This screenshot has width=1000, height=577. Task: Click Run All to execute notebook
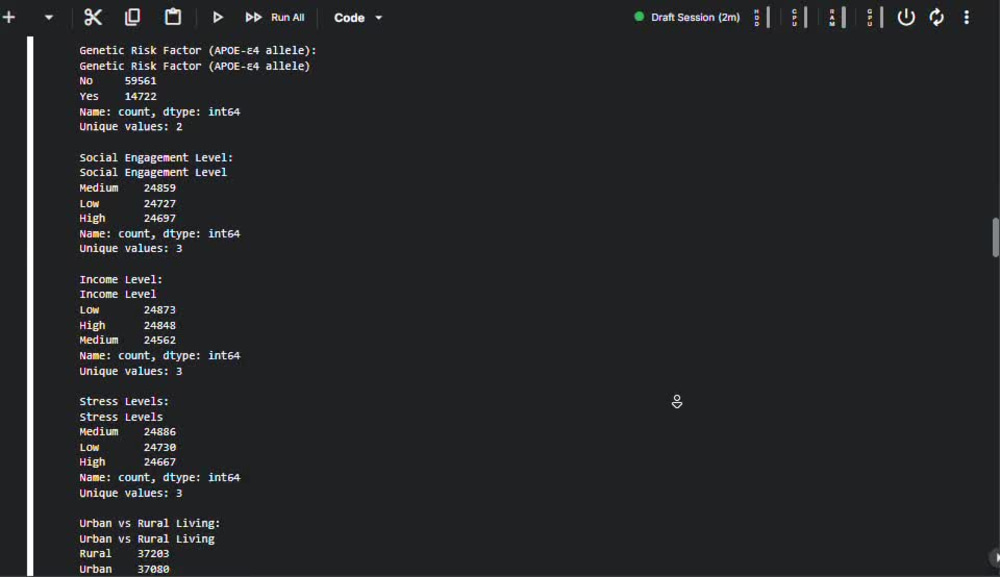pyautogui.click(x=275, y=17)
